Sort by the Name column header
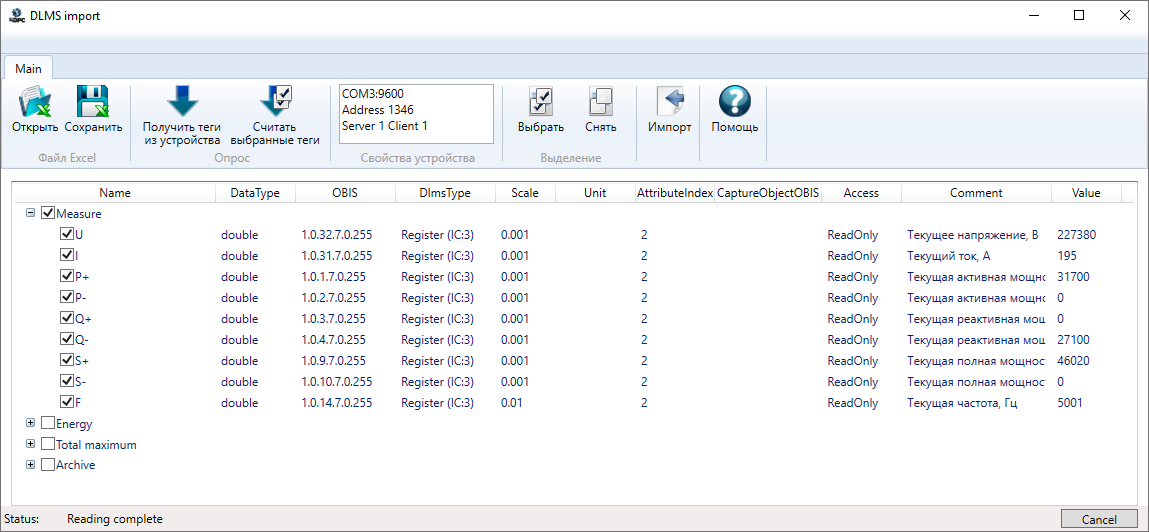 115,193
